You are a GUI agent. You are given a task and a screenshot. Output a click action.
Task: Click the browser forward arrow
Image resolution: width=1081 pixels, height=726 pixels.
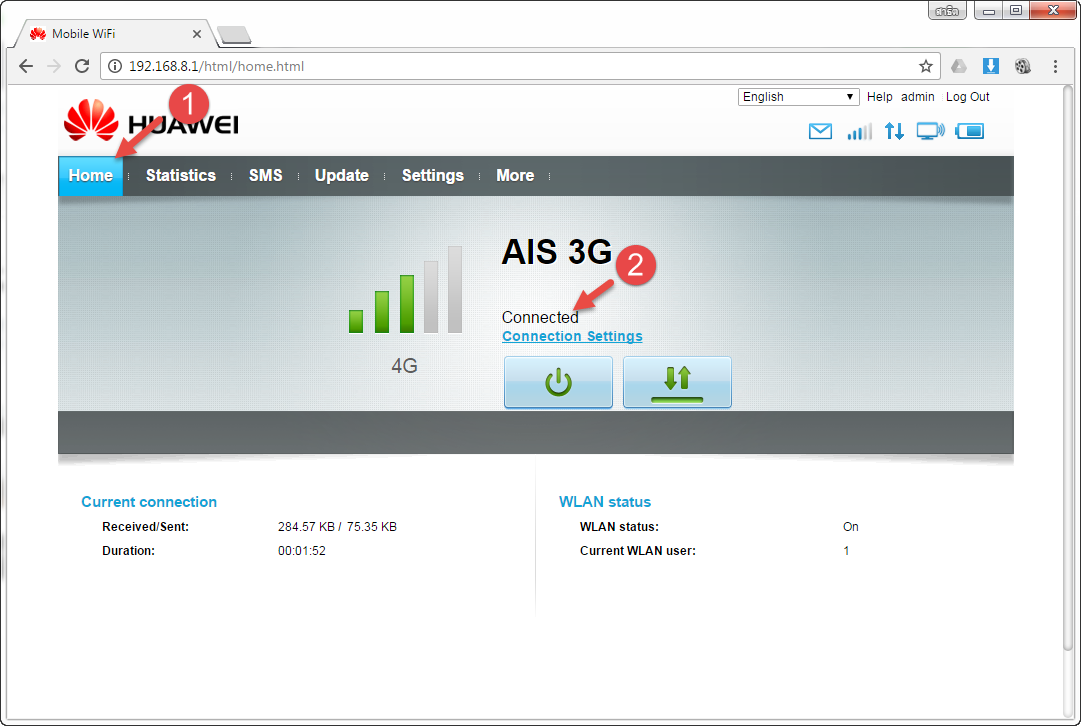pyautogui.click(x=54, y=66)
